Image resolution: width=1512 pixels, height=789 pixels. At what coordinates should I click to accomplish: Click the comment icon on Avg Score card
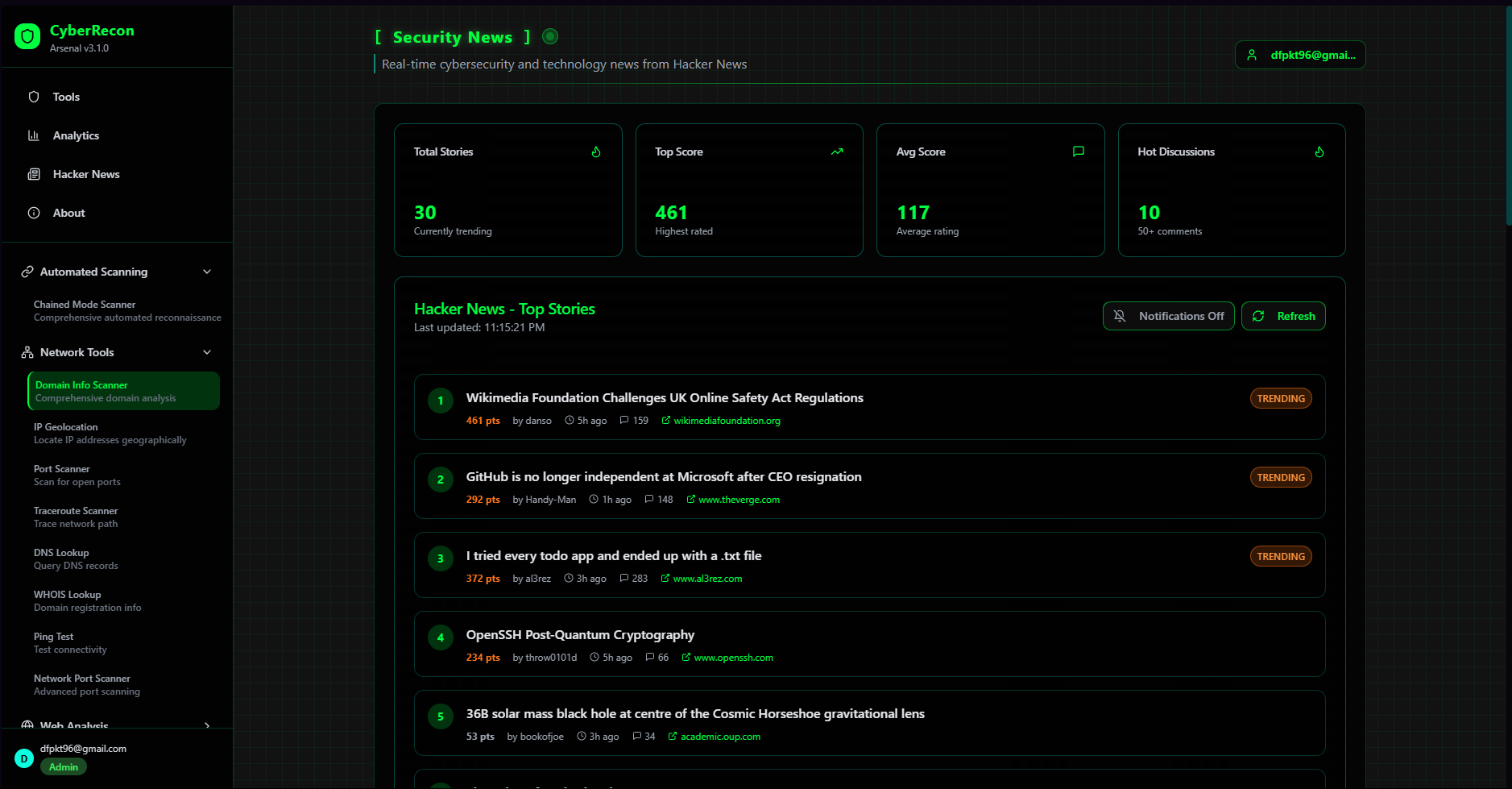coord(1079,152)
